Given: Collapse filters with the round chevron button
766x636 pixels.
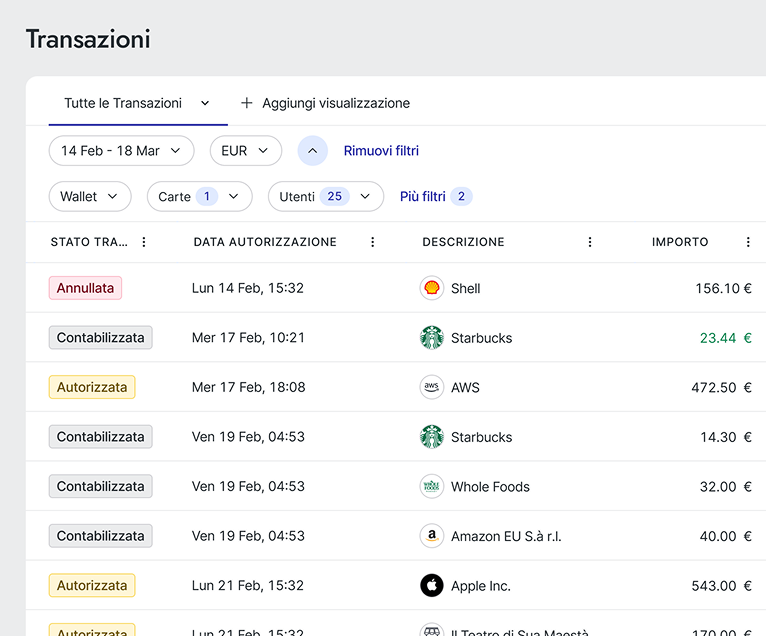Looking at the screenshot, I should [x=313, y=151].
